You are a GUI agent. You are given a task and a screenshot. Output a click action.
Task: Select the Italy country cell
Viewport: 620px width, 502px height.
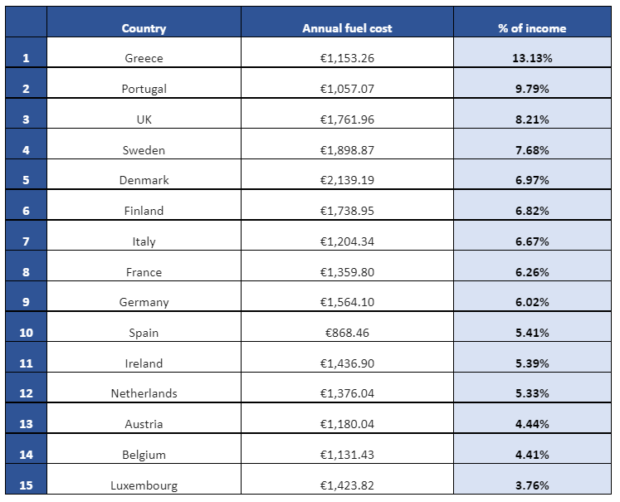(144, 236)
